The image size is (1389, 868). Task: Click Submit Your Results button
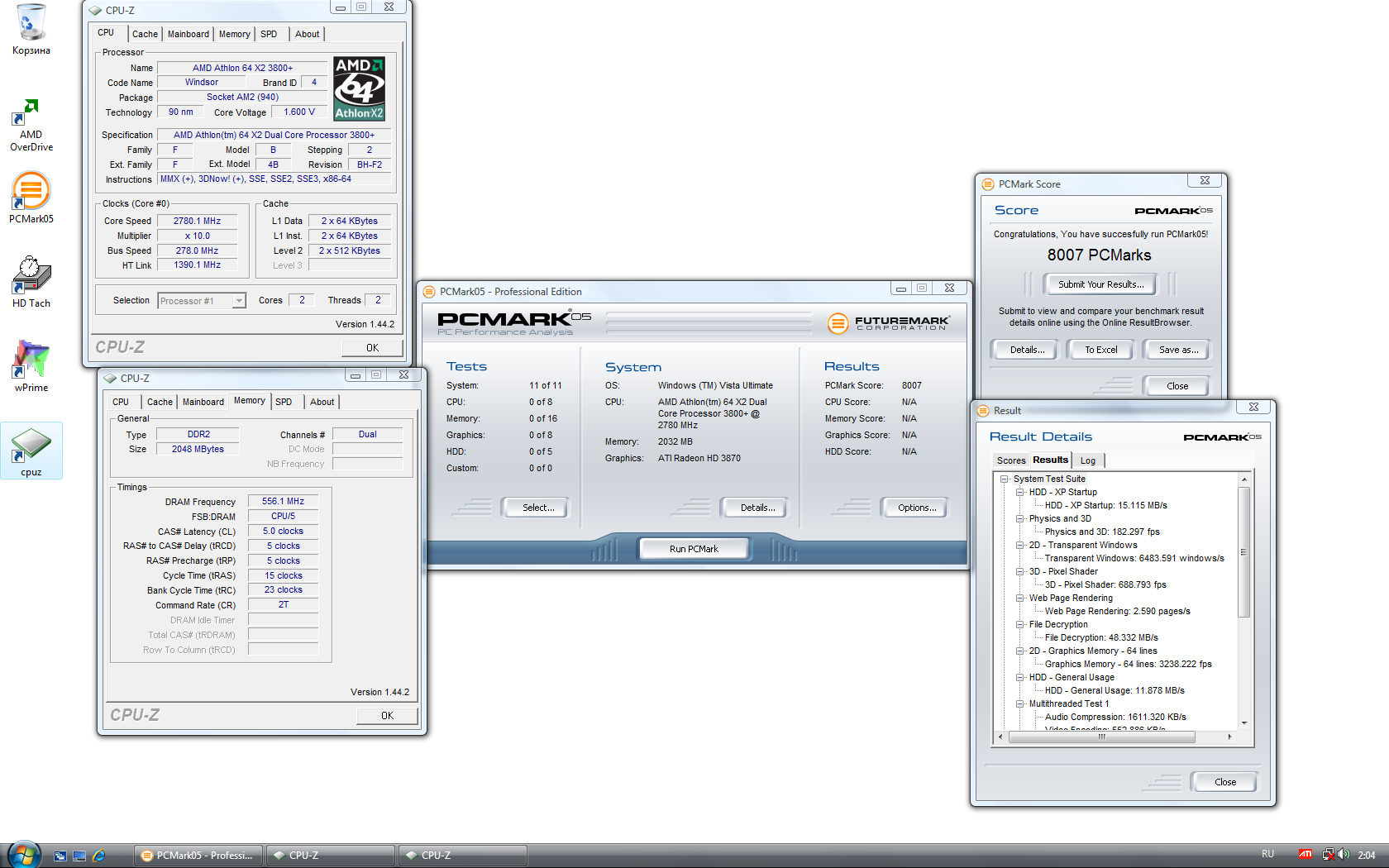pos(1100,284)
